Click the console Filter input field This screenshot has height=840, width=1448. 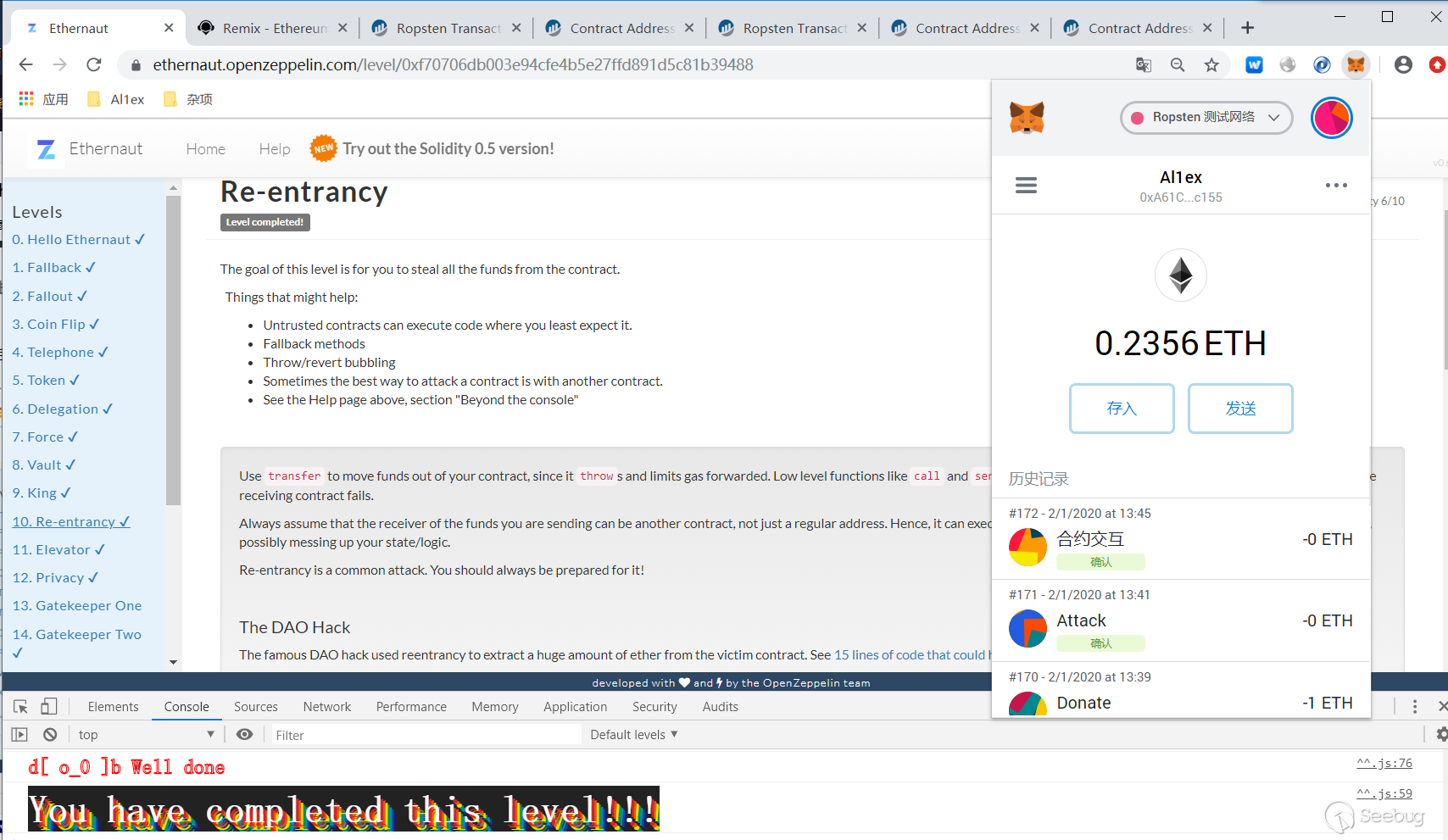point(426,735)
